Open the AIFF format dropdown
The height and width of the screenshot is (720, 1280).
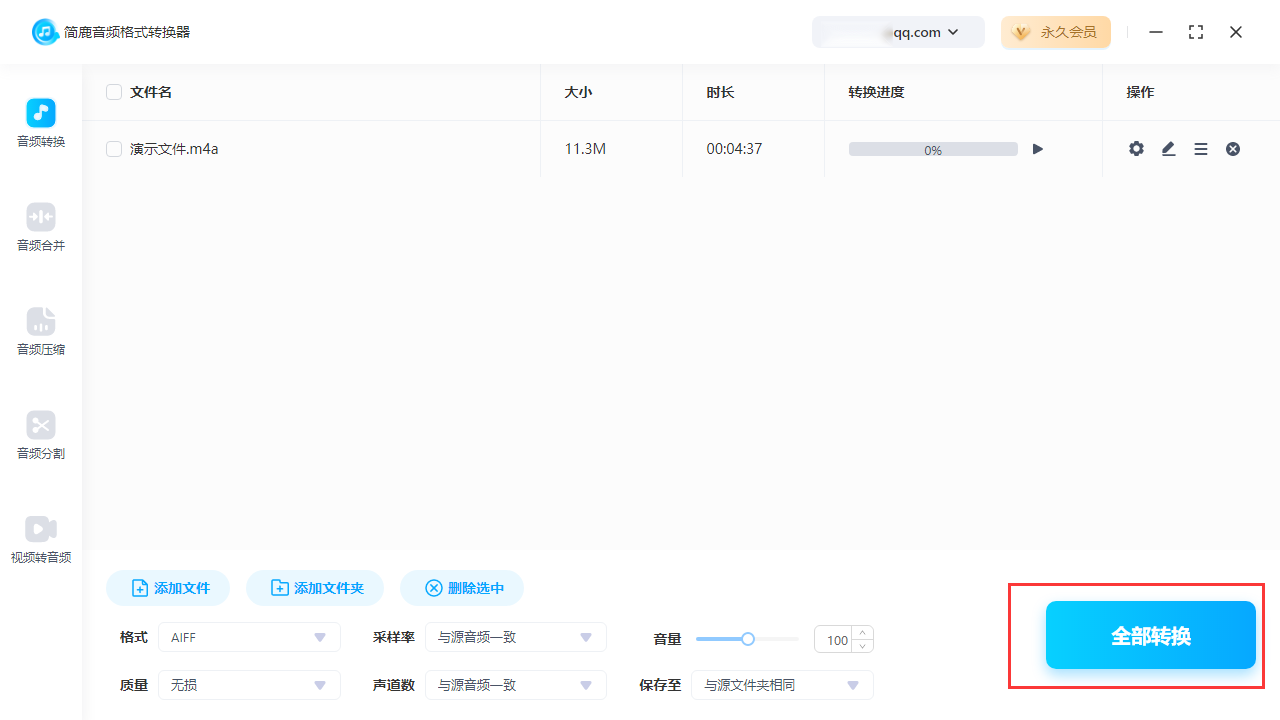249,637
